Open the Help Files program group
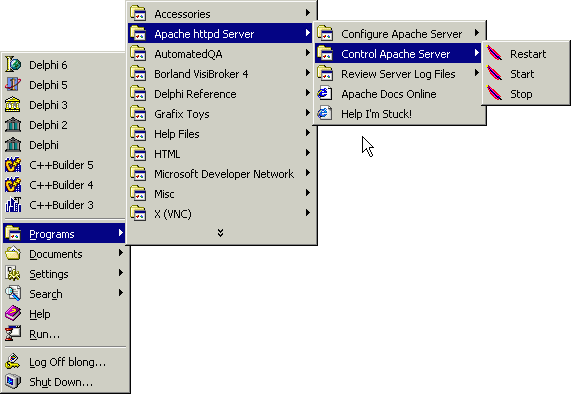 point(220,134)
